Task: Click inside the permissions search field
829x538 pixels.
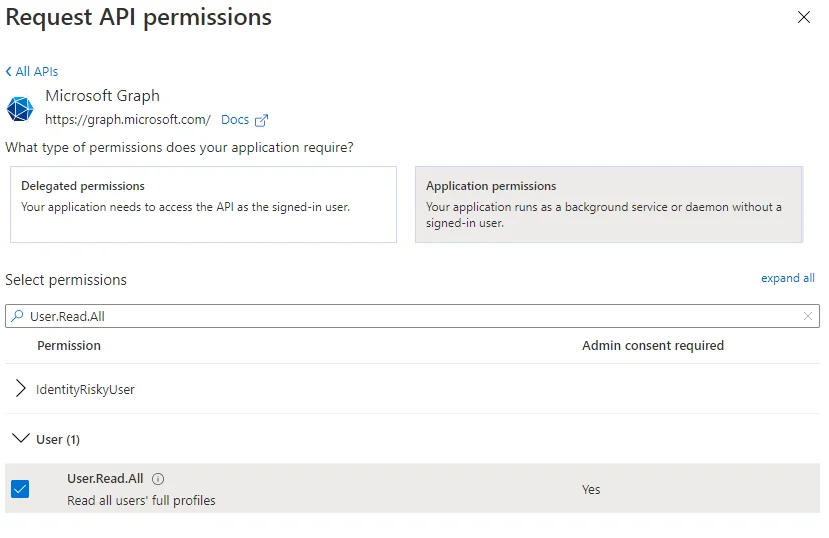Action: click(x=400, y=316)
